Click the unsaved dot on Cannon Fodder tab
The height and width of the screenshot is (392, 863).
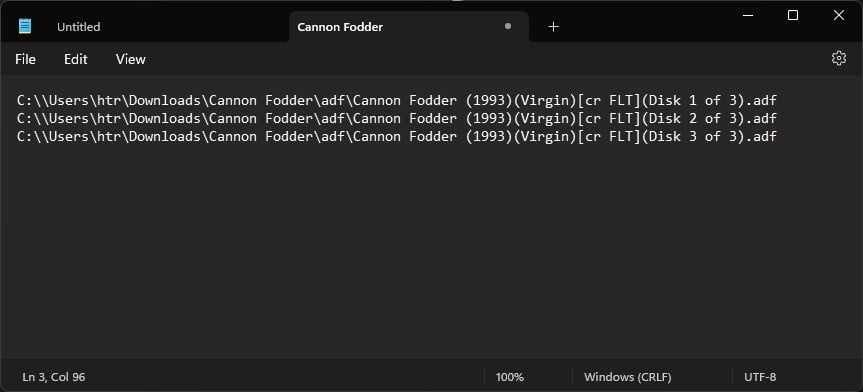[507, 26]
